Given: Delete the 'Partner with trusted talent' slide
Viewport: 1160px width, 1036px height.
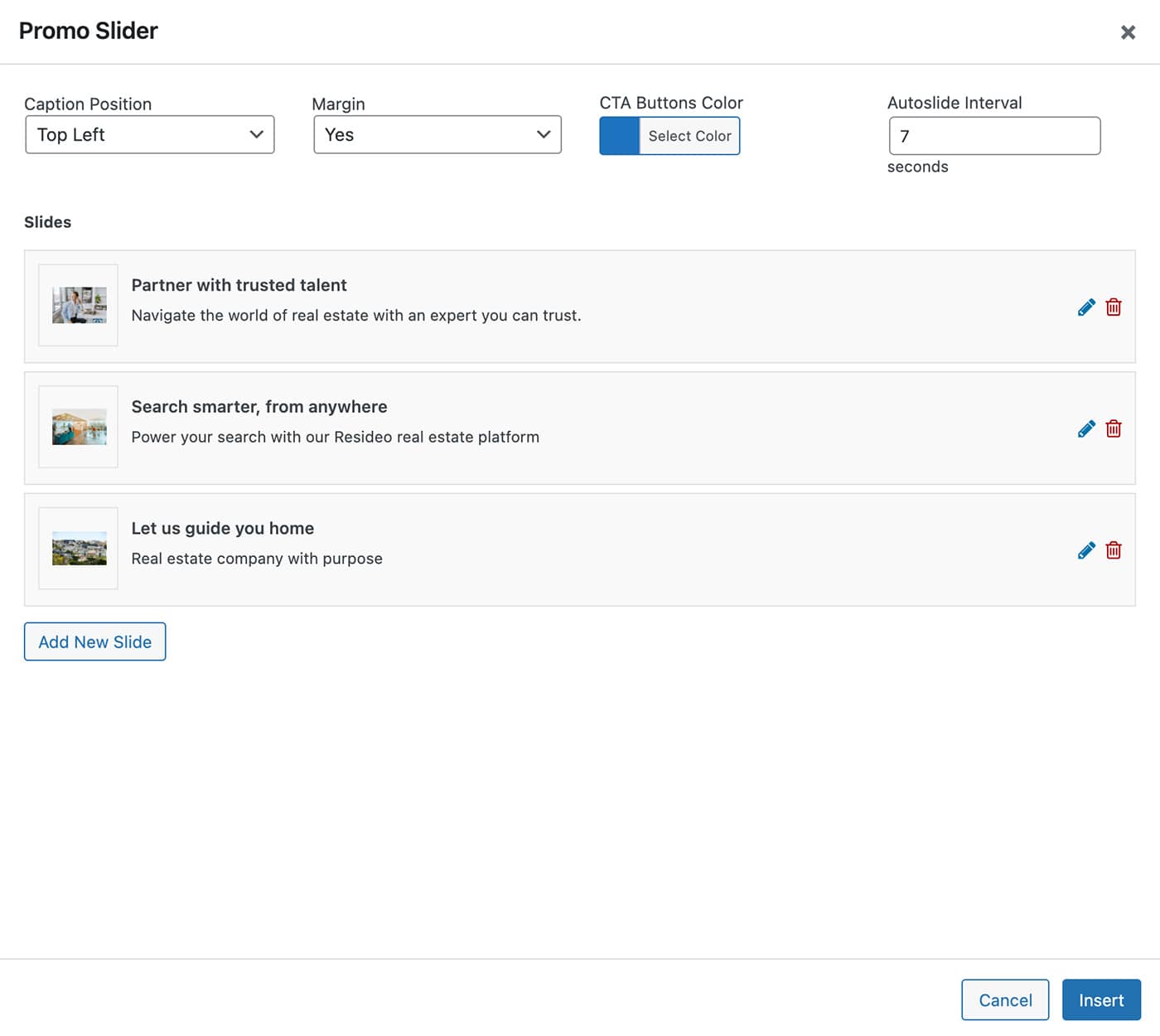Looking at the screenshot, I should click(x=1114, y=307).
